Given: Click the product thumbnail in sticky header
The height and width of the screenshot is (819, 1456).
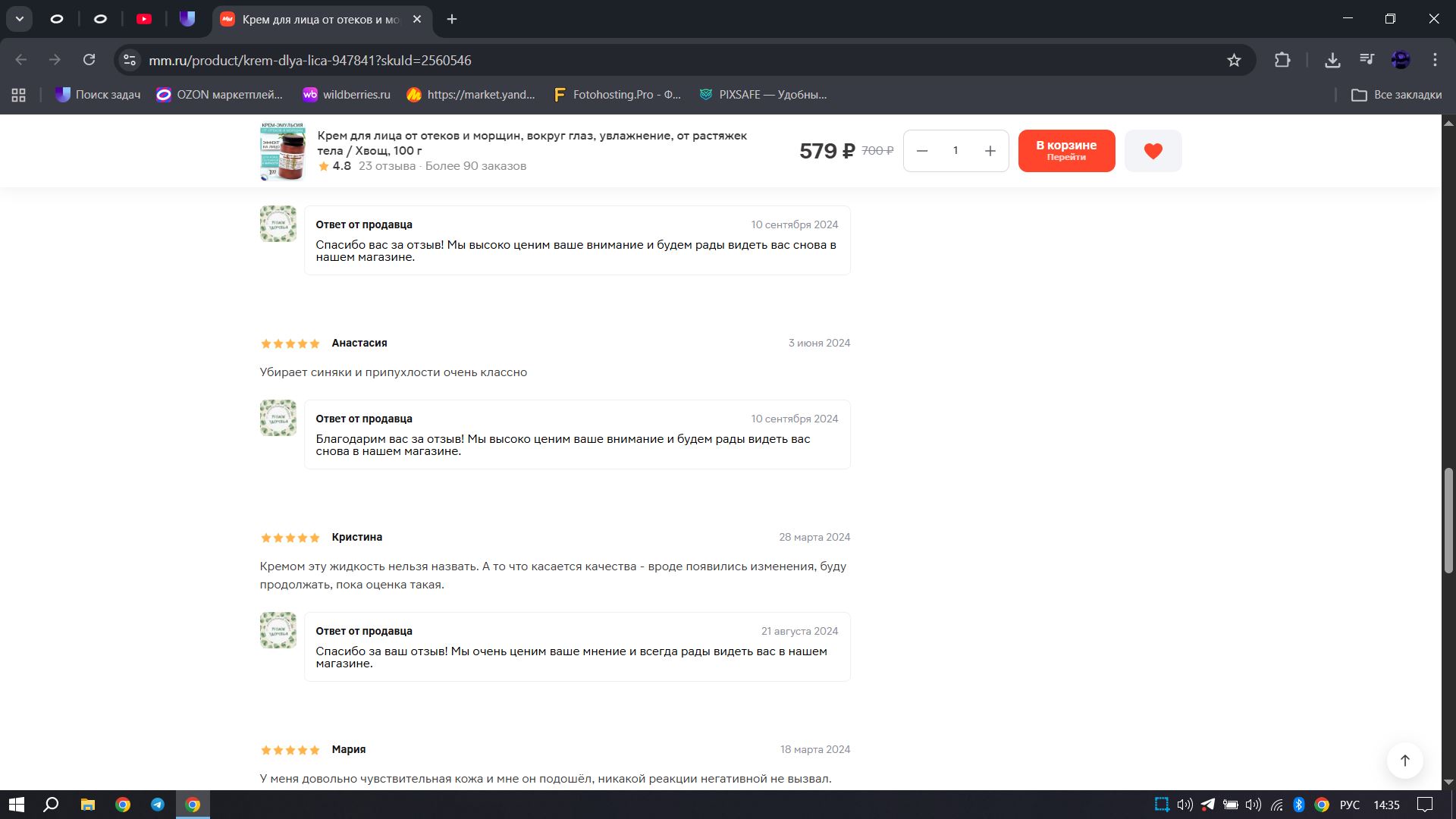Looking at the screenshot, I should (283, 151).
